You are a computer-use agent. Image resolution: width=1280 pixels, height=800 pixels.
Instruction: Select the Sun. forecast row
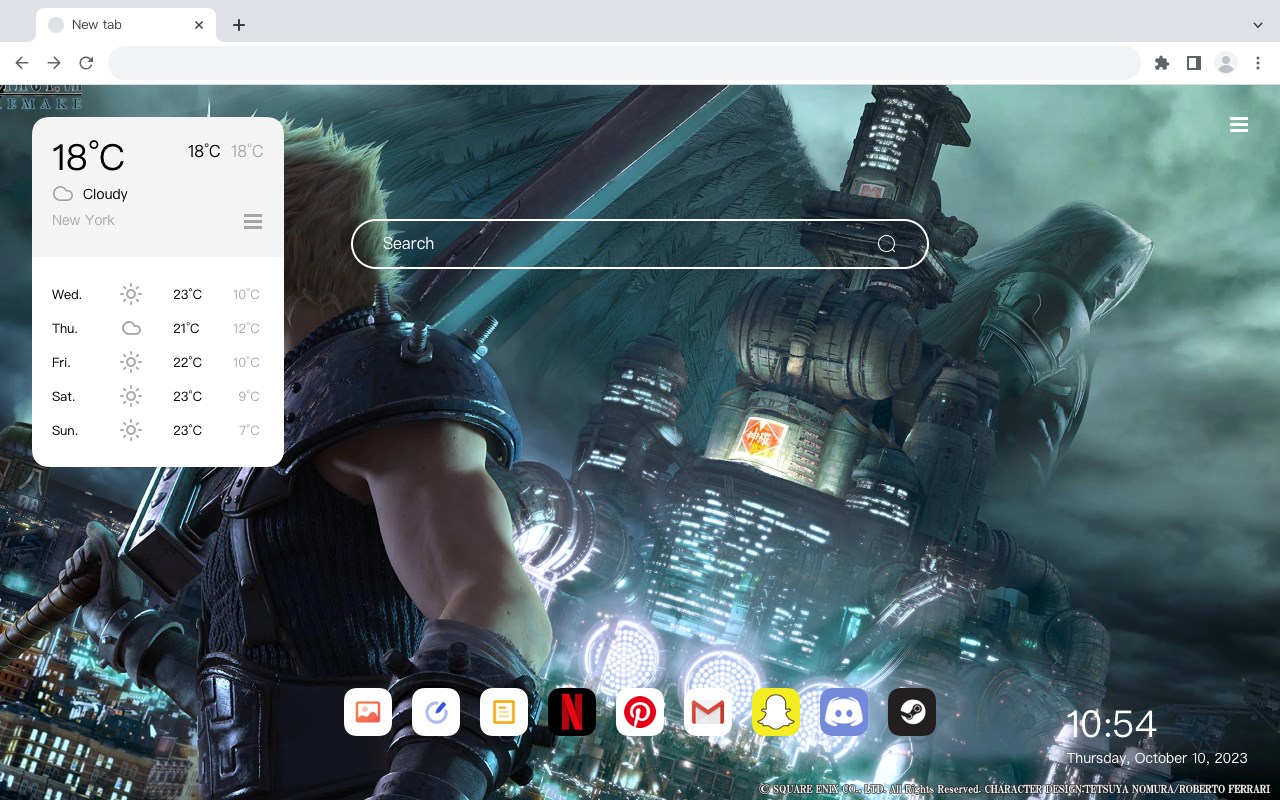click(x=158, y=430)
